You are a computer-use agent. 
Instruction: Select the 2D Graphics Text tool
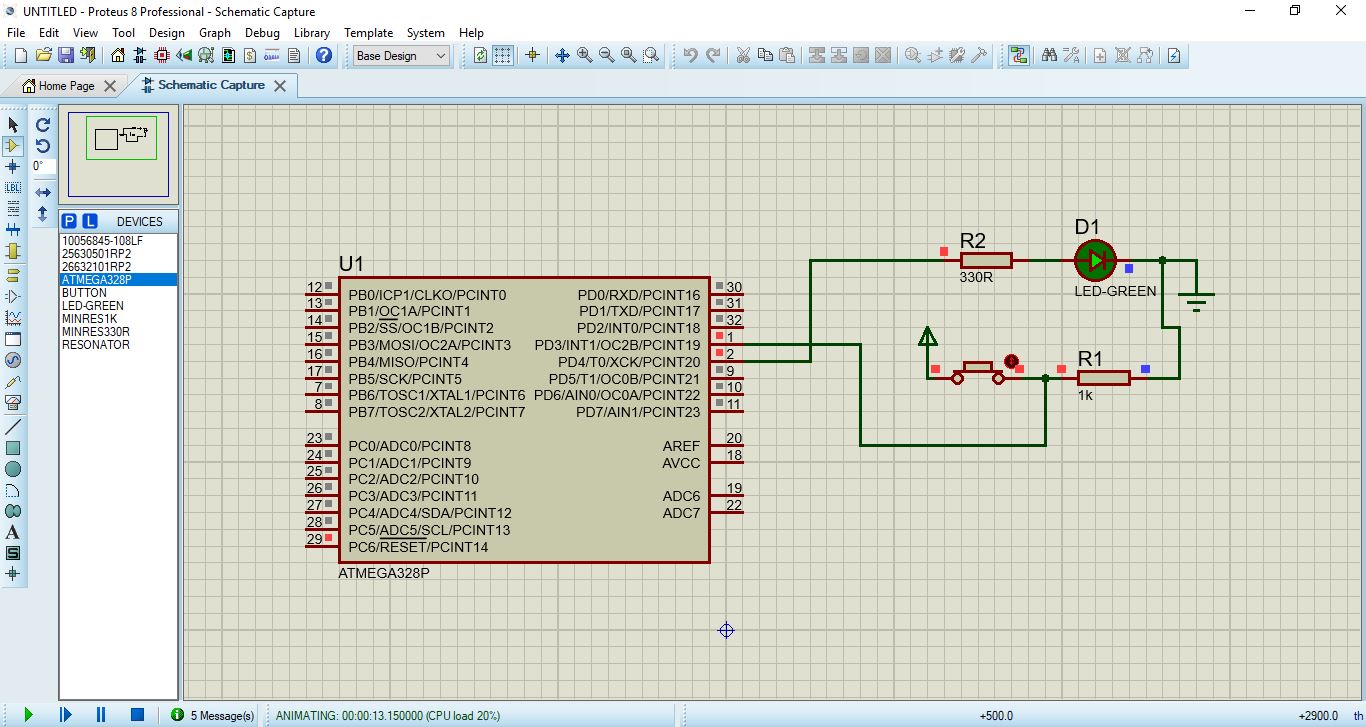tap(13, 532)
